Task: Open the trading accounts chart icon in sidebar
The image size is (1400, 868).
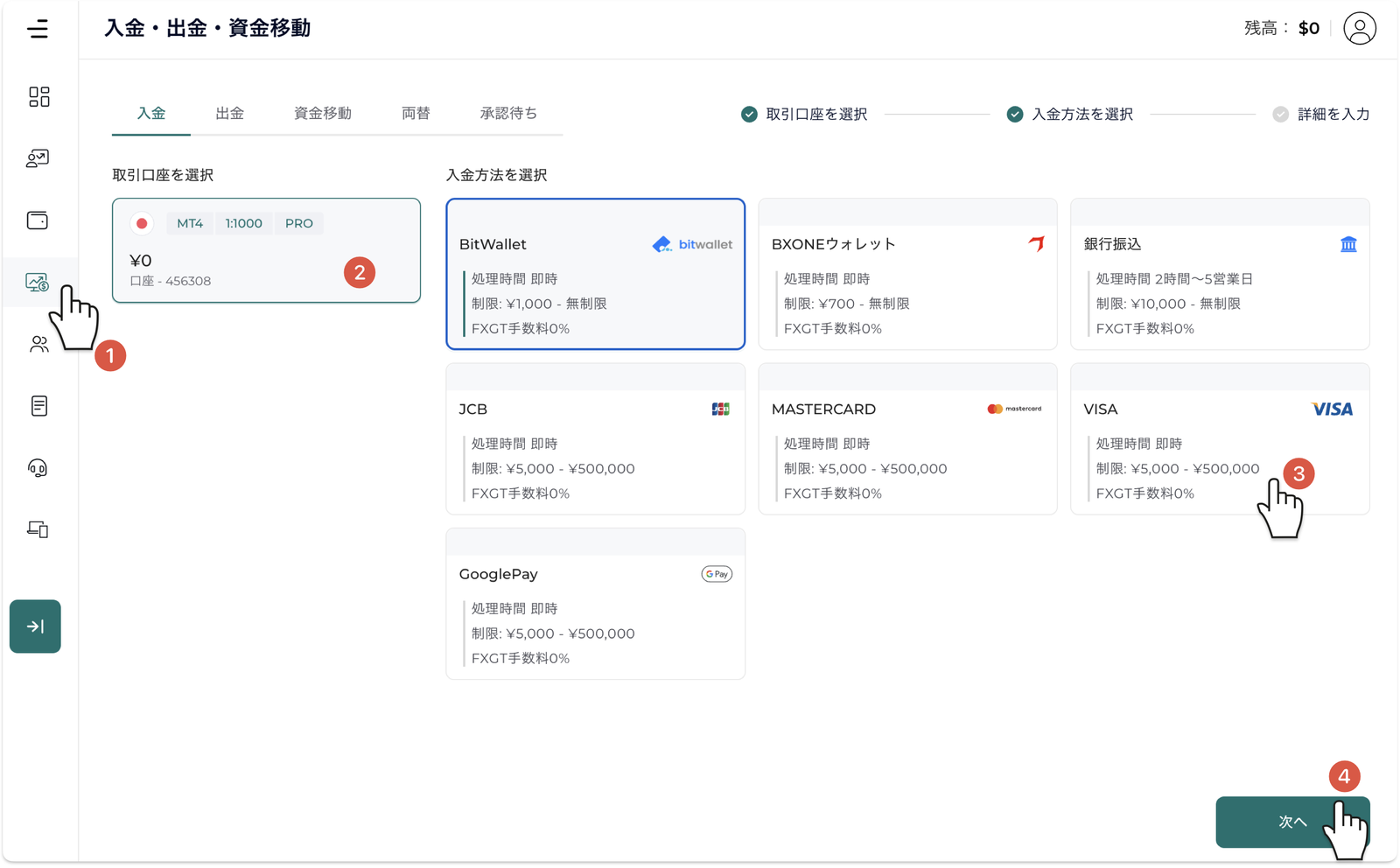Action: click(x=38, y=158)
